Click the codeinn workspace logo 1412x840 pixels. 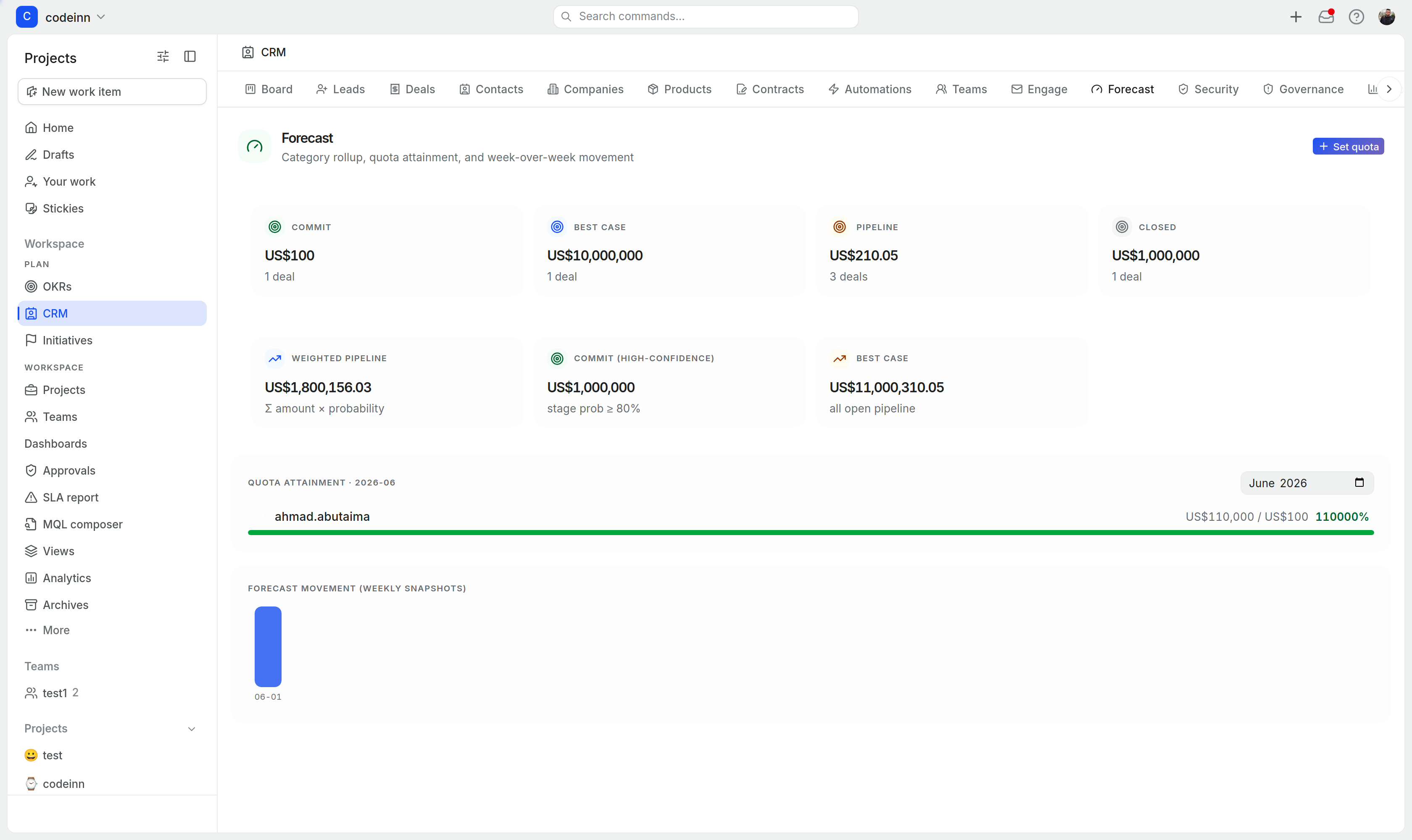coord(26,17)
